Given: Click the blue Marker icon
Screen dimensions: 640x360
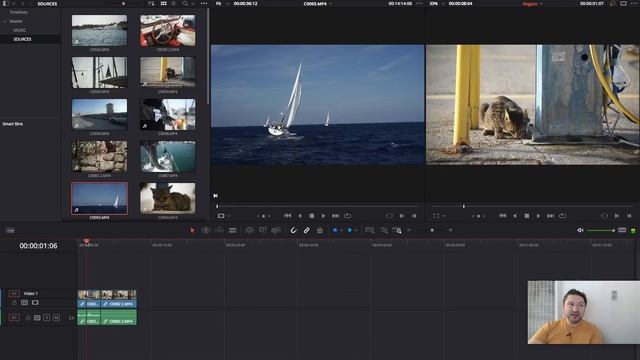Looking at the screenshot, I should 349,230.
